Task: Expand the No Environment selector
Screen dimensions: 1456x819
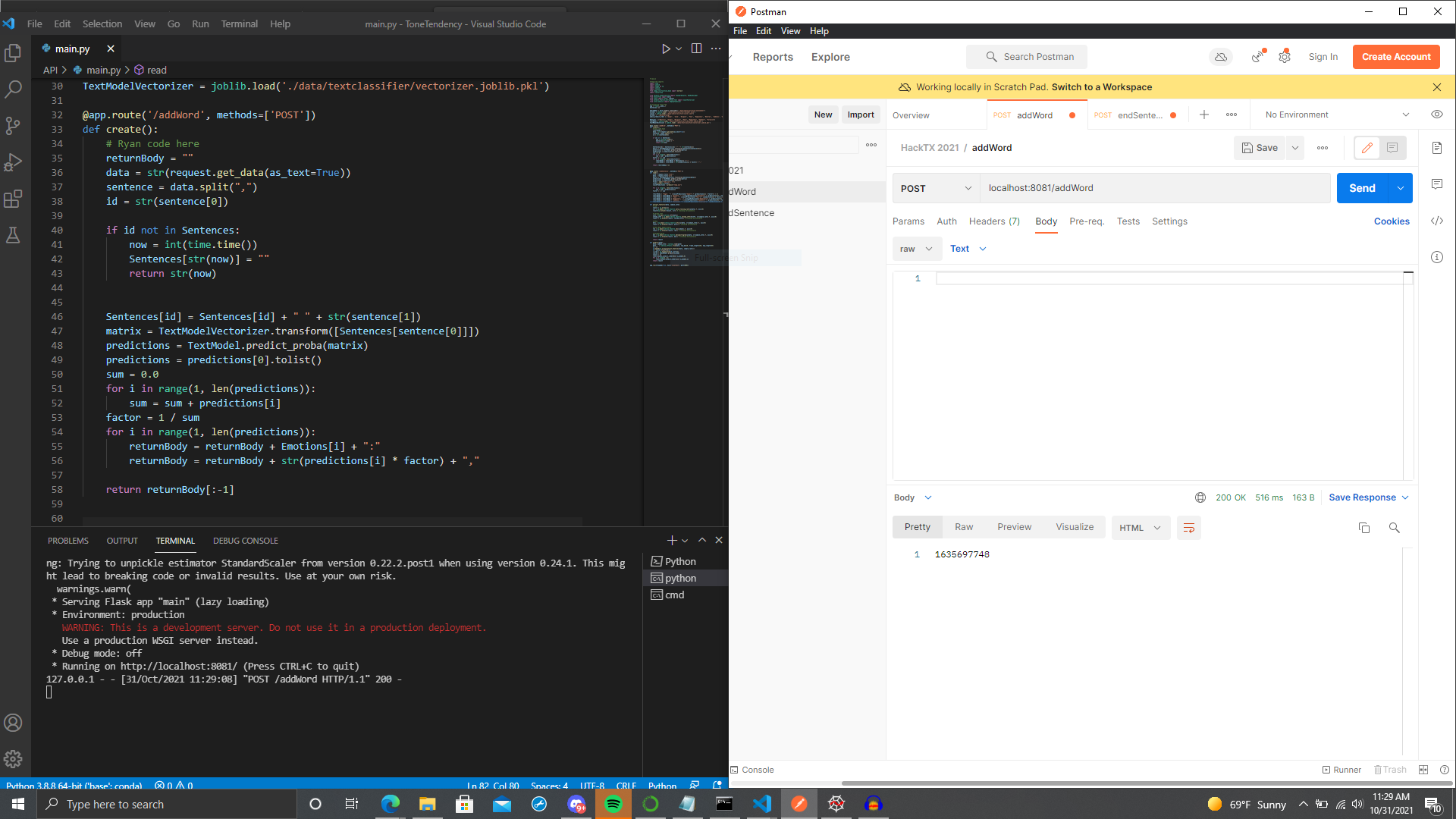Action: [x=1337, y=115]
